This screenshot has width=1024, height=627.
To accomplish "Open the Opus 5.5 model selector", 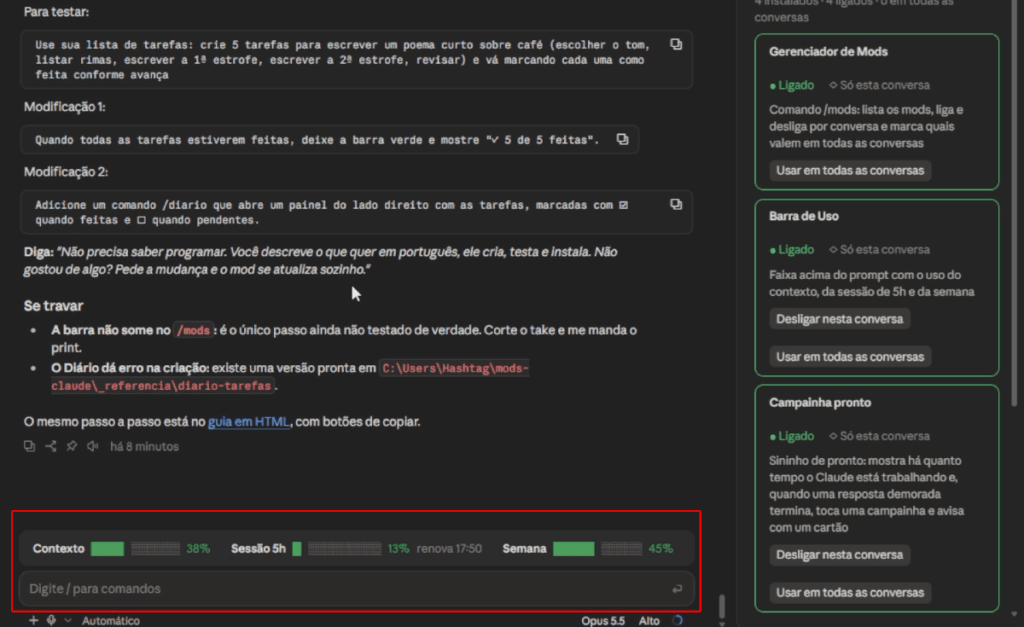I will pyautogui.click(x=603, y=620).
